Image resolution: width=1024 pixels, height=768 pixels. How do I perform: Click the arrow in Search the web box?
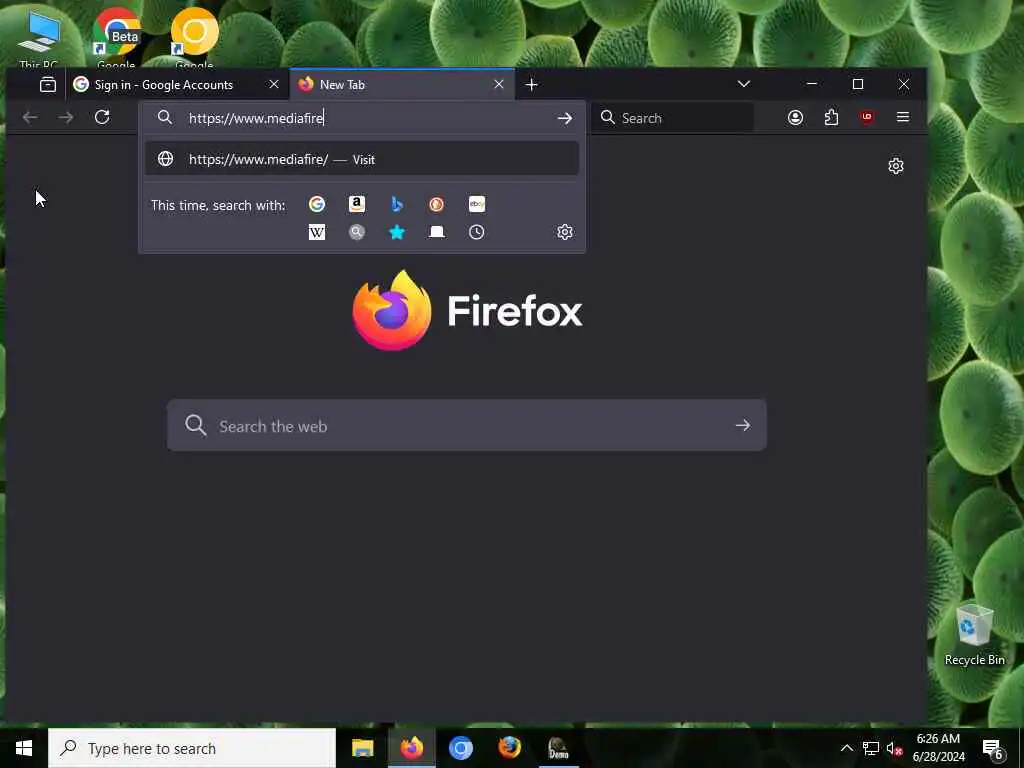pyautogui.click(x=743, y=426)
